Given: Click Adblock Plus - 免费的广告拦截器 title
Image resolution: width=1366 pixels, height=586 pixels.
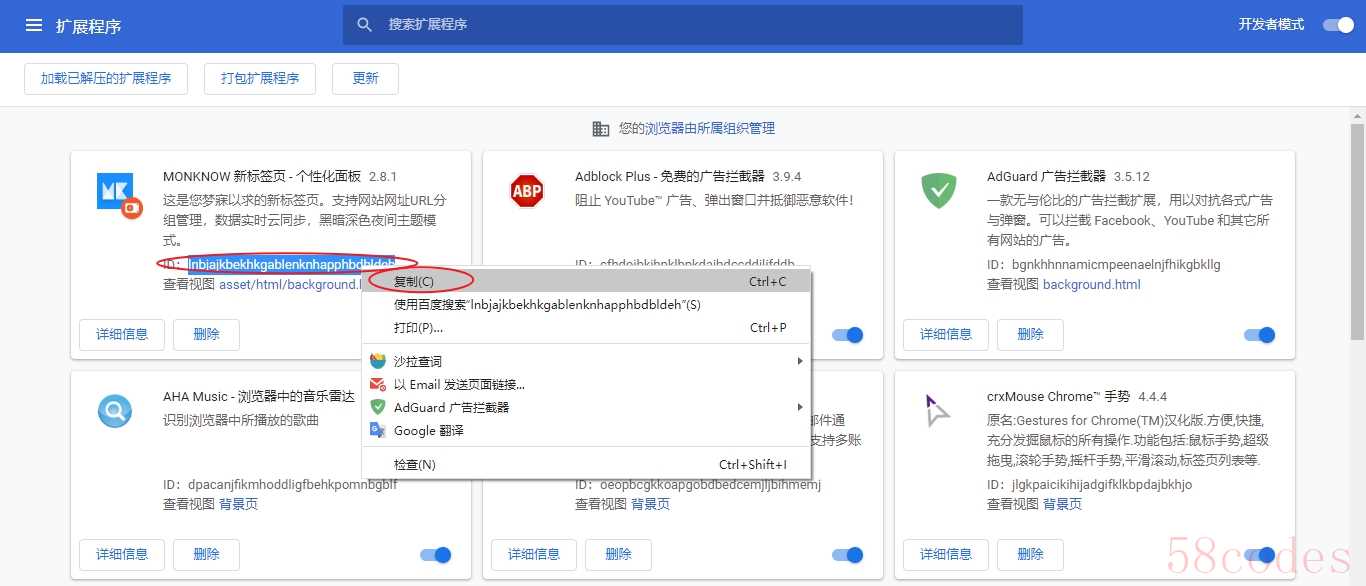Looking at the screenshot, I should 669,176.
